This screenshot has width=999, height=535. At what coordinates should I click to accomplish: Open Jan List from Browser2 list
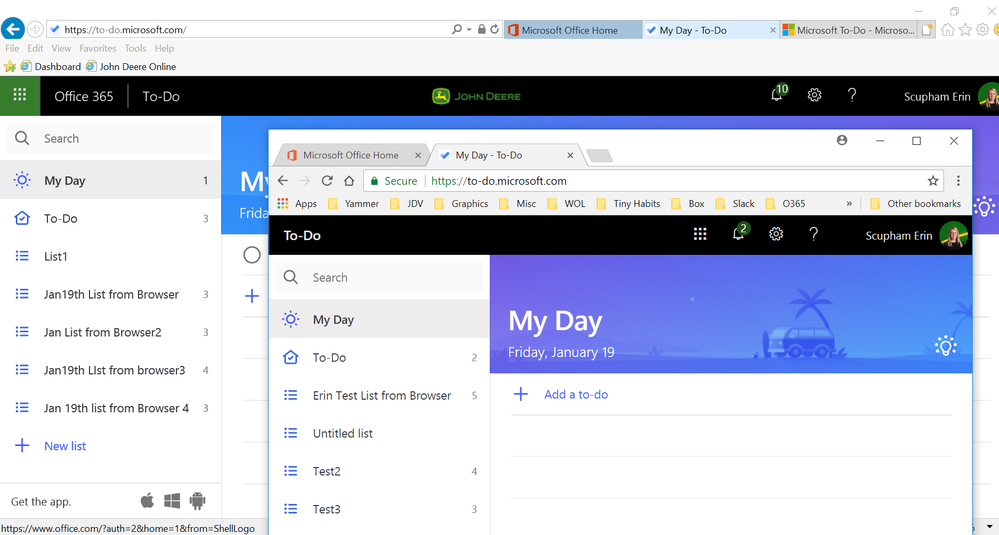point(110,332)
